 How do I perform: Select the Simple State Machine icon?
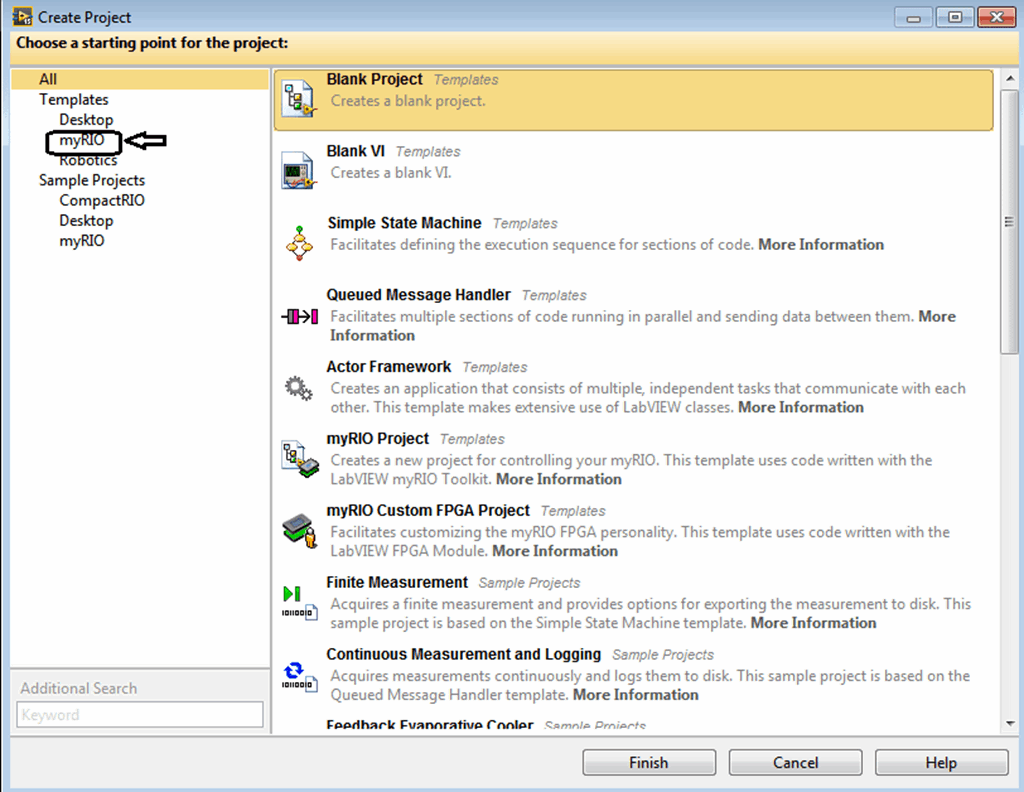tap(299, 243)
